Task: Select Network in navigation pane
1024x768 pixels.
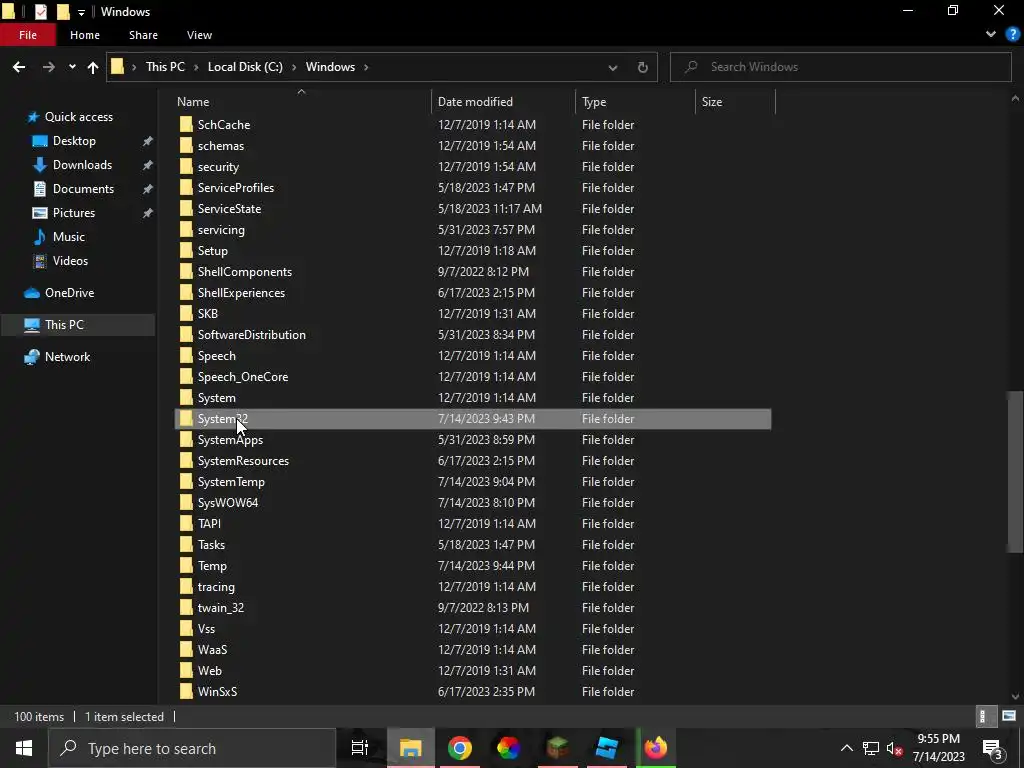Action: coord(67,357)
